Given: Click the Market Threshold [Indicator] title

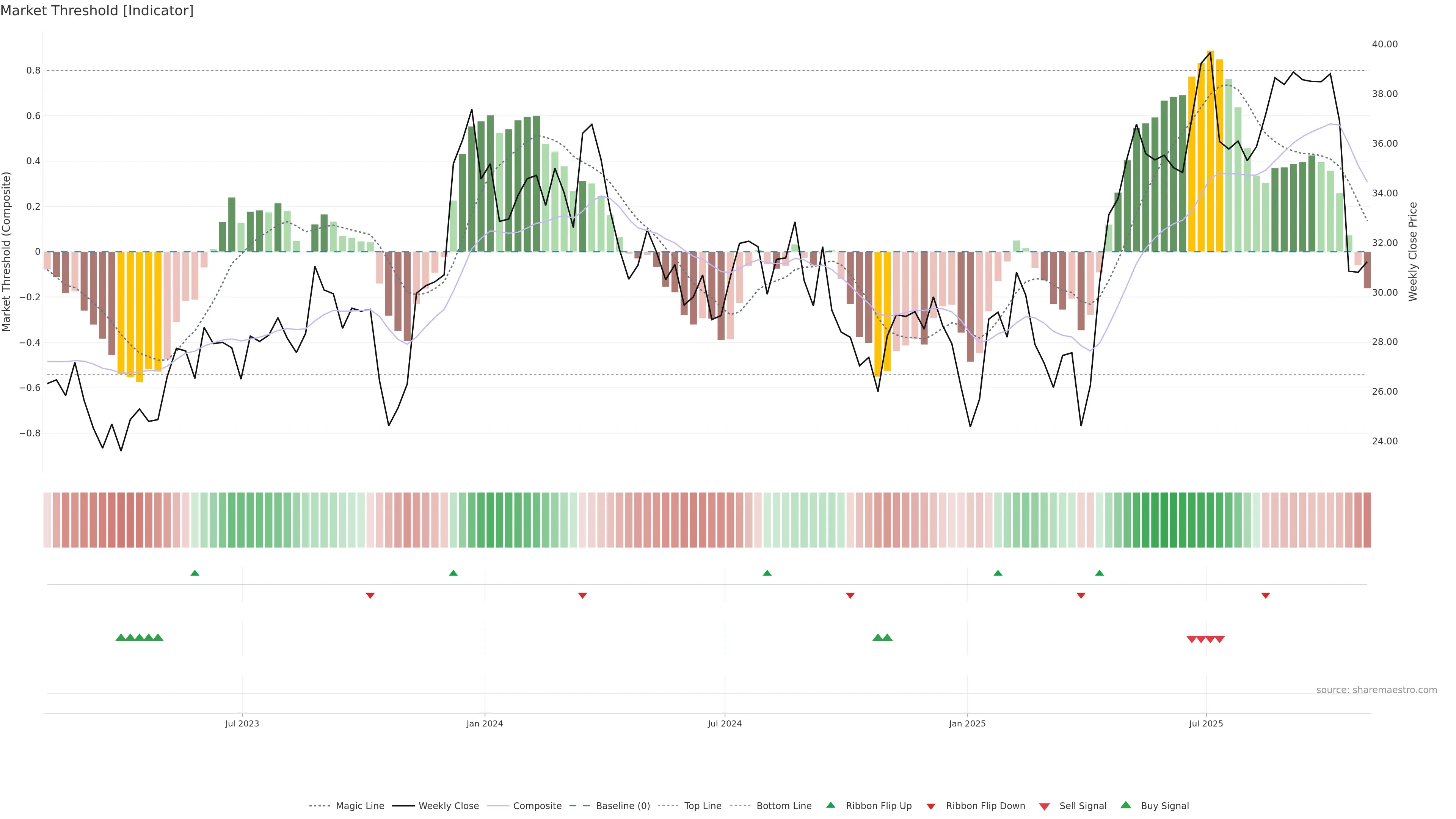Looking at the screenshot, I should 97,11.
